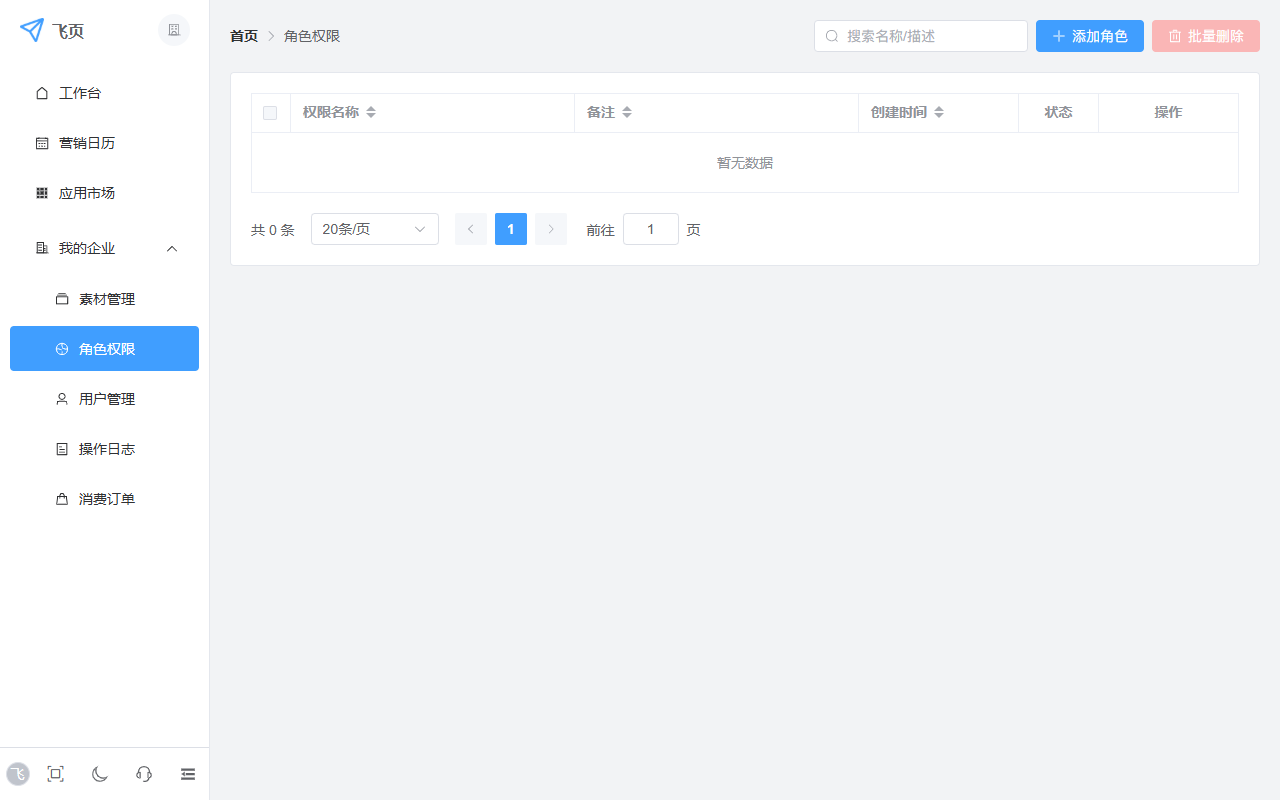Click the 添加角色 button
The width and height of the screenshot is (1280, 800).
point(1089,35)
